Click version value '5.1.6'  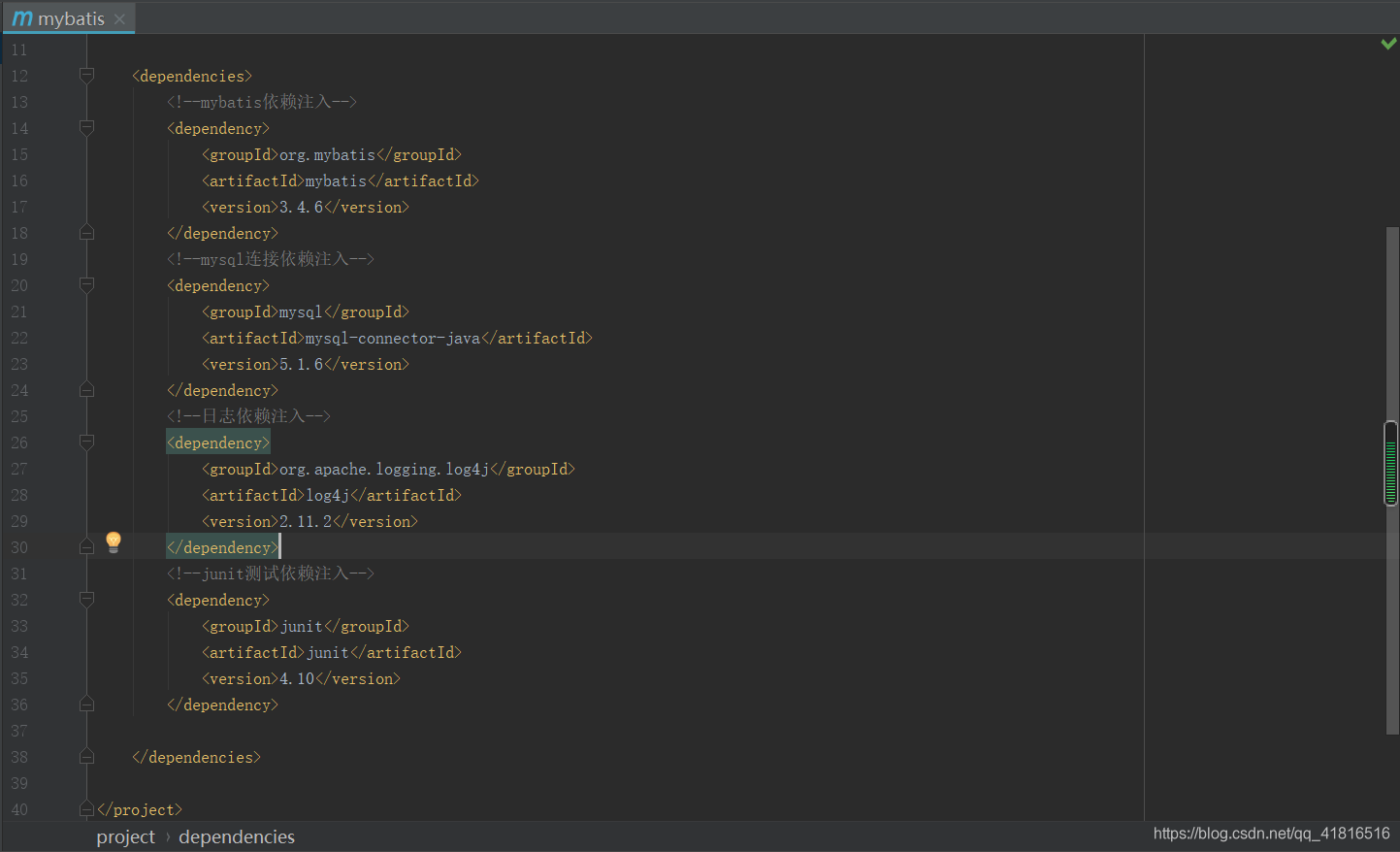pyautogui.click(x=301, y=364)
